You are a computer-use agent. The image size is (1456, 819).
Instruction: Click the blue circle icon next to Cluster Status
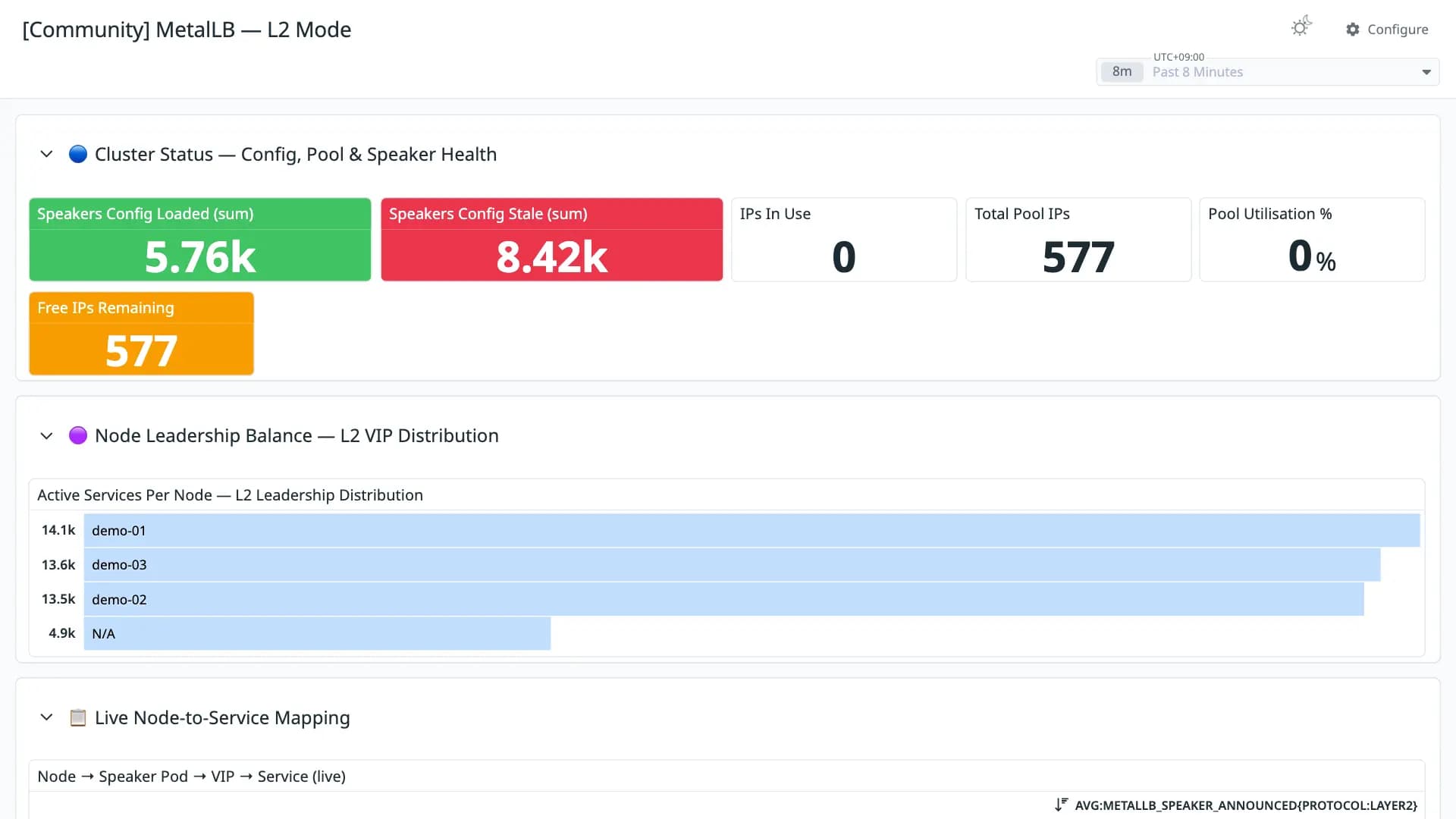pyautogui.click(x=78, y=154)
